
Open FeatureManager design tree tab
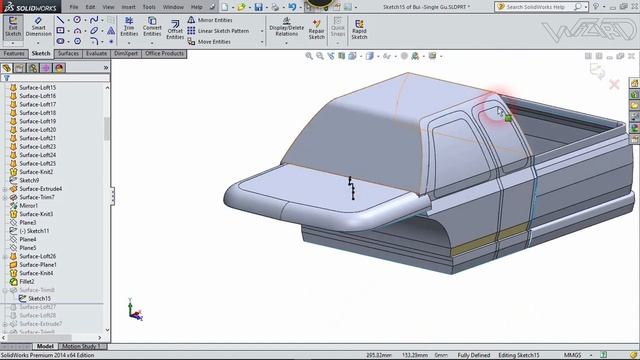point(7,68)
